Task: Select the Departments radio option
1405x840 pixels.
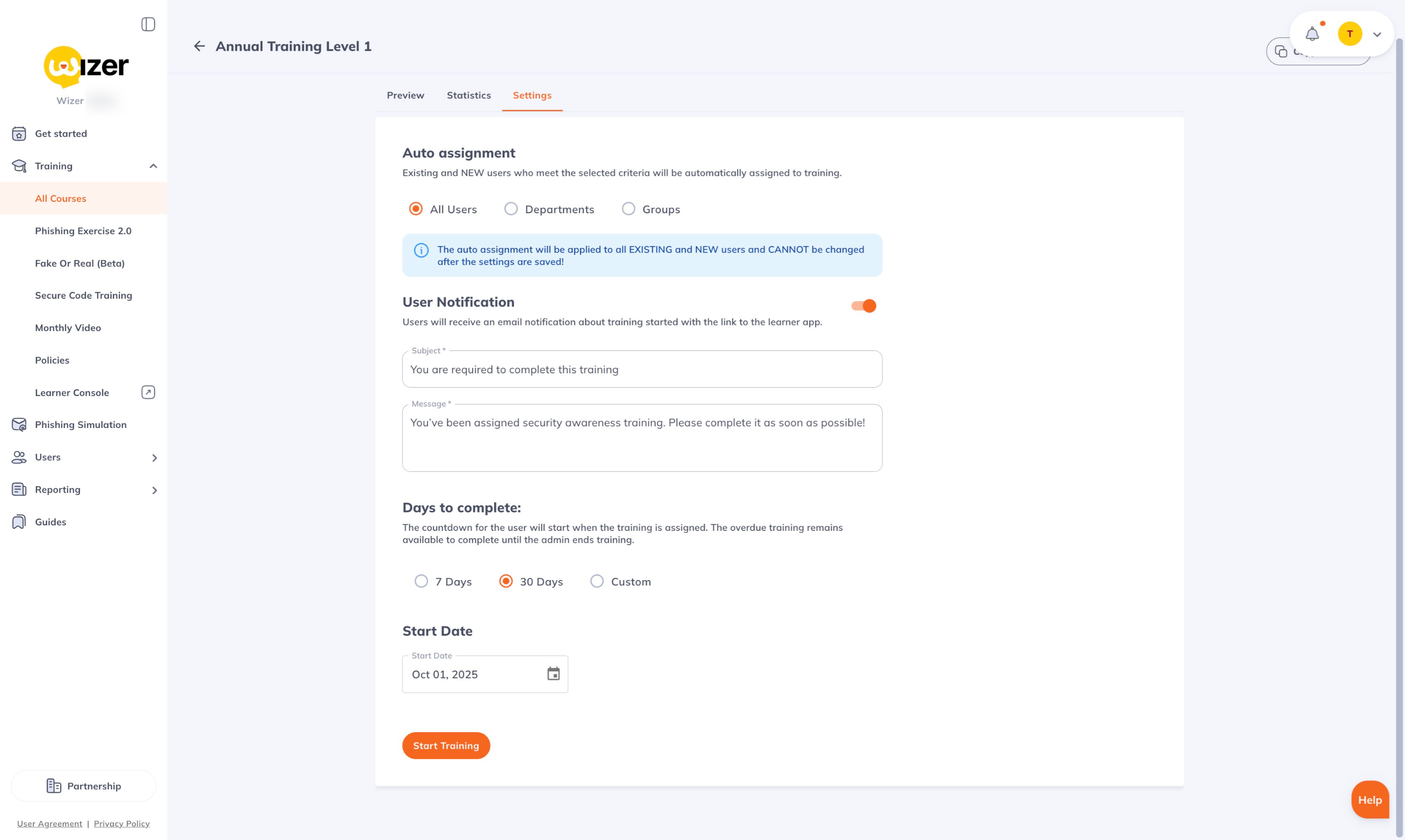Action: point(511,209)
